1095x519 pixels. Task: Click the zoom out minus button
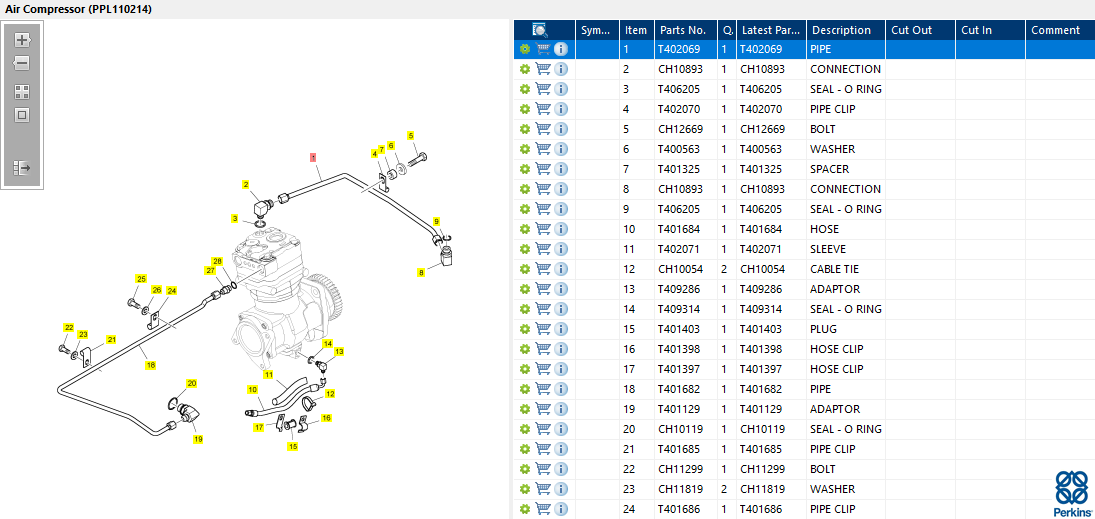[22, 63]
